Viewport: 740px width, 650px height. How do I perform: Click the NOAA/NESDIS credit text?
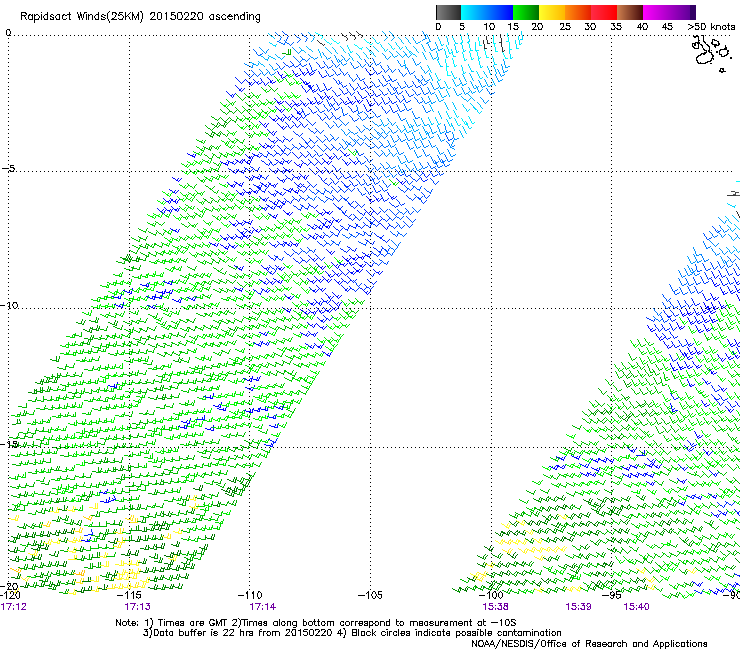click(589, 644)
